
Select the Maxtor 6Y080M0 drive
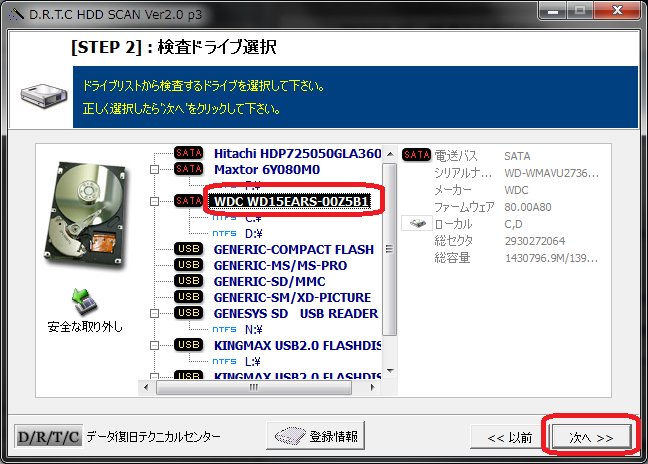pos(267,169)
